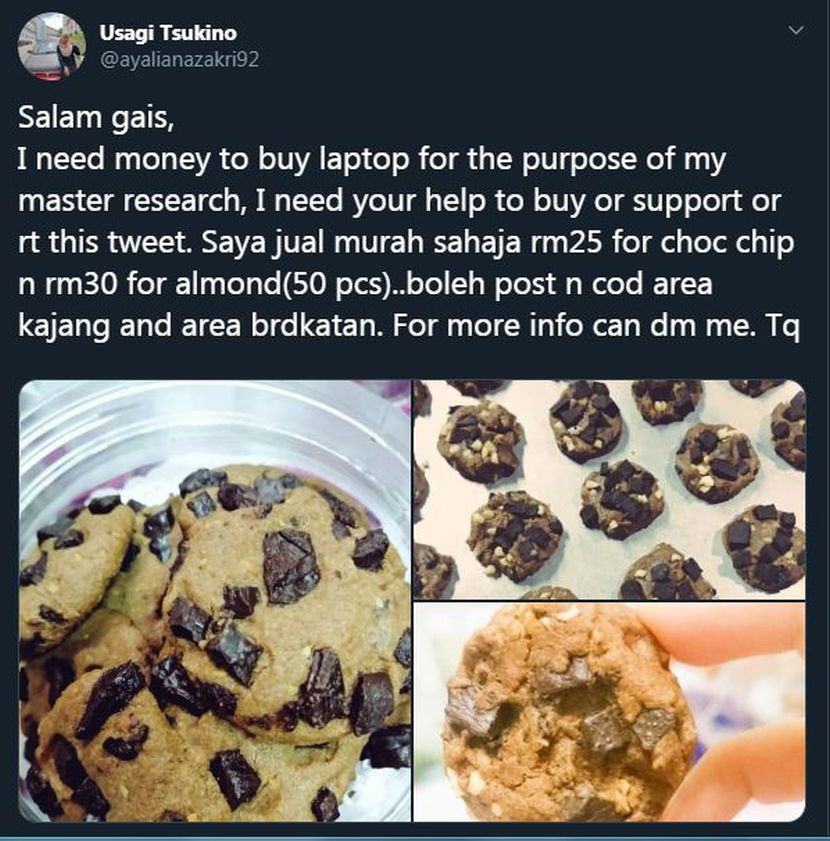
Task: Open the Usagi Tsukino profile avatar
Action: click(x=52, y=46)
